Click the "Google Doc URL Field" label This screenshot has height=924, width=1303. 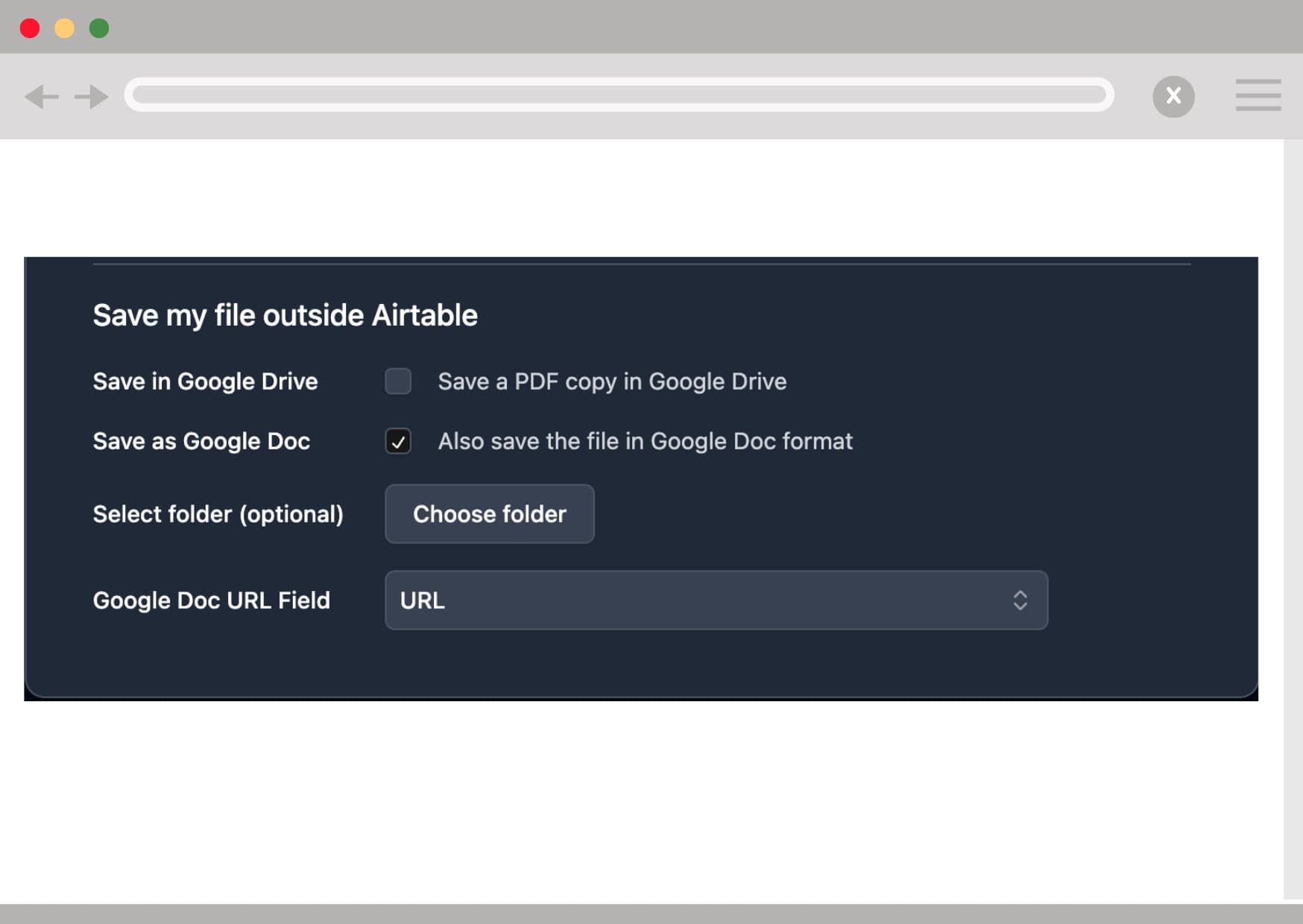[x=211, y=601]
